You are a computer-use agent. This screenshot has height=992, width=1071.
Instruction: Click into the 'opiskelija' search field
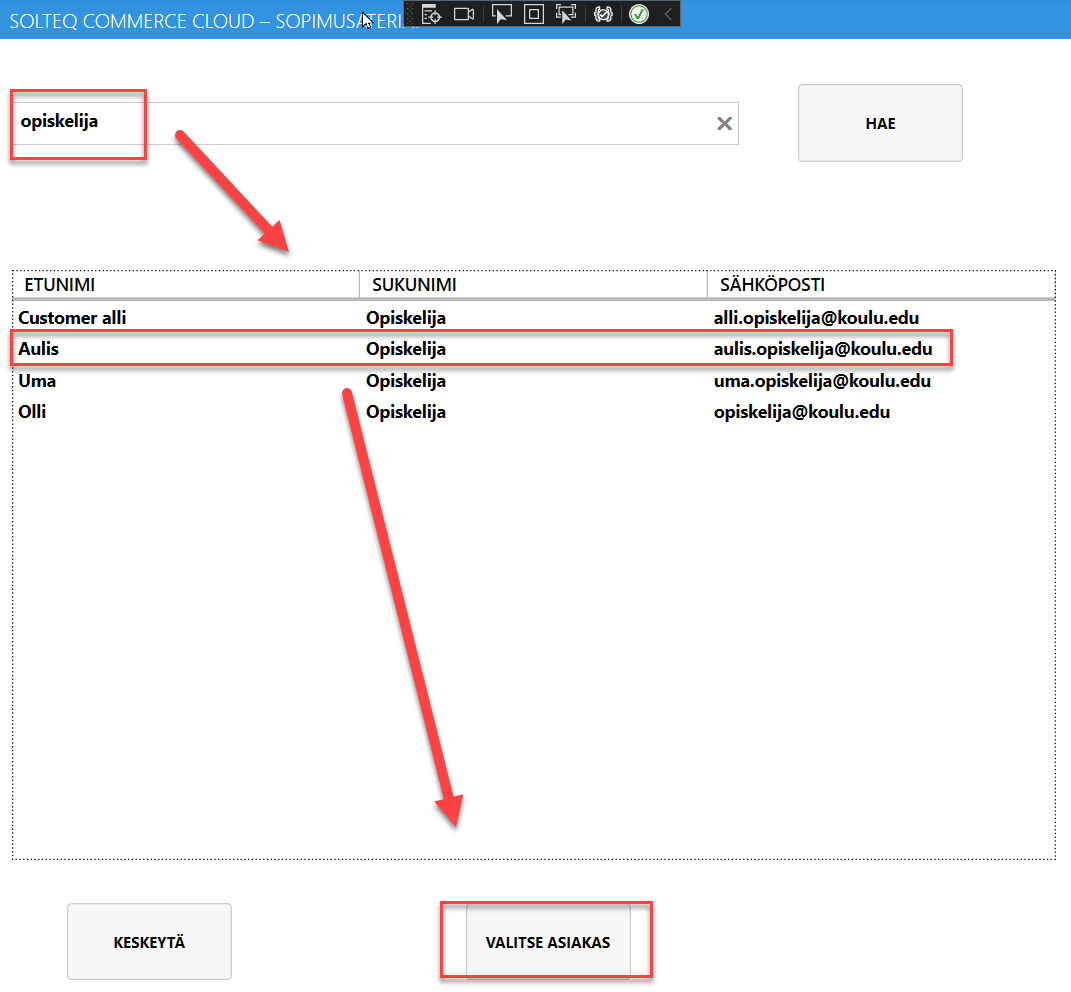(400, 123)
